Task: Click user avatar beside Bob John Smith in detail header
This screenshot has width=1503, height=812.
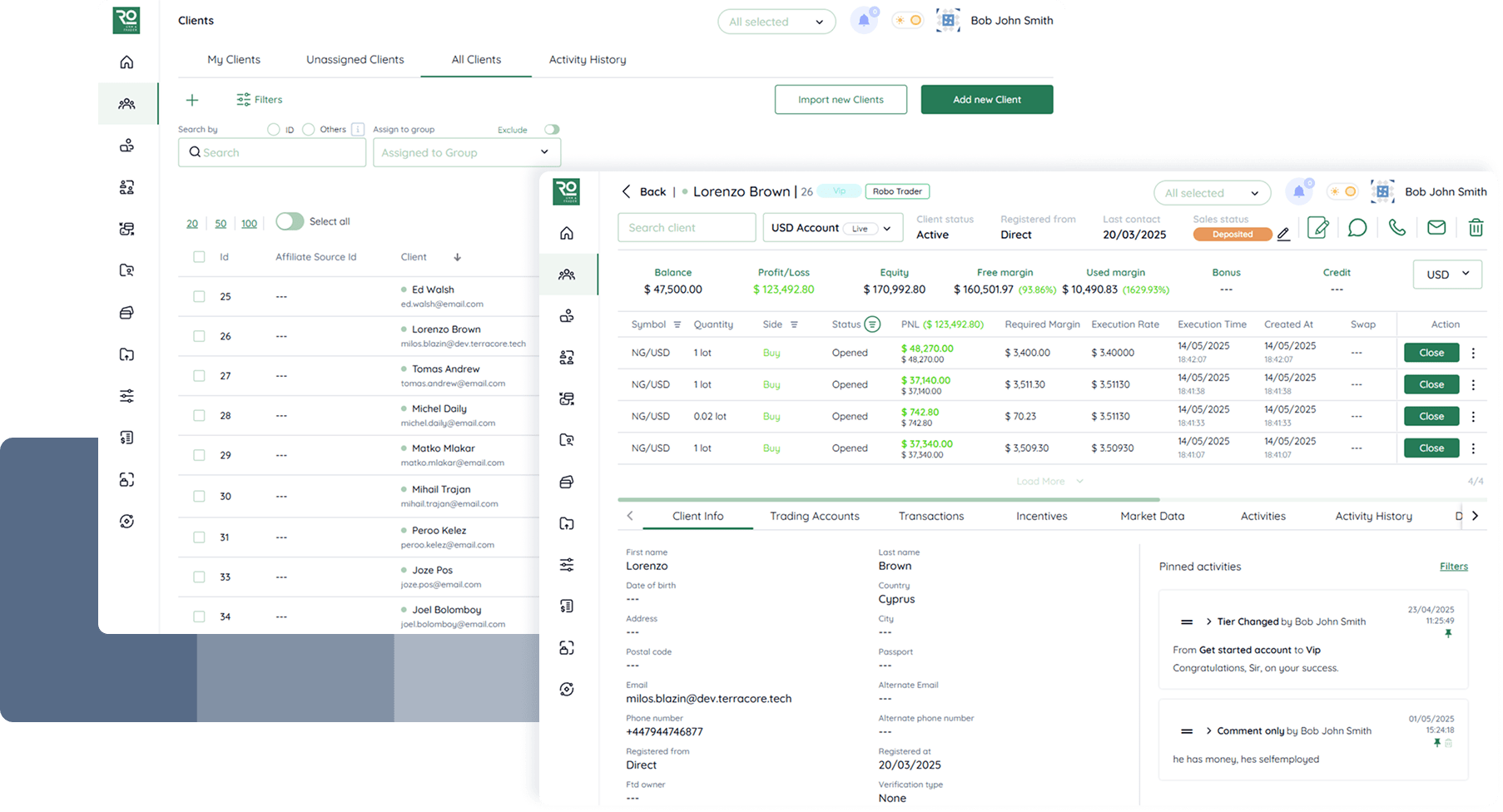Action: click(x=1382, y=192)
